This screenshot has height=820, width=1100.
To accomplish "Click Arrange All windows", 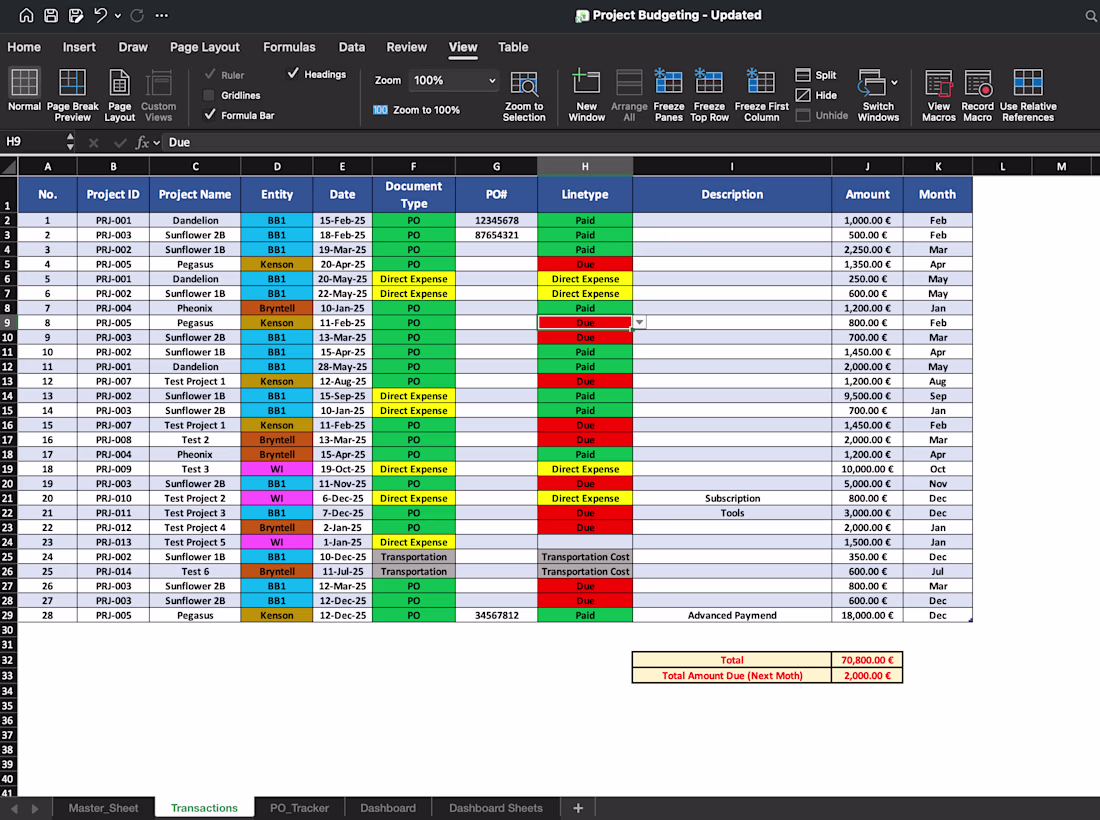I will [629, 95].
